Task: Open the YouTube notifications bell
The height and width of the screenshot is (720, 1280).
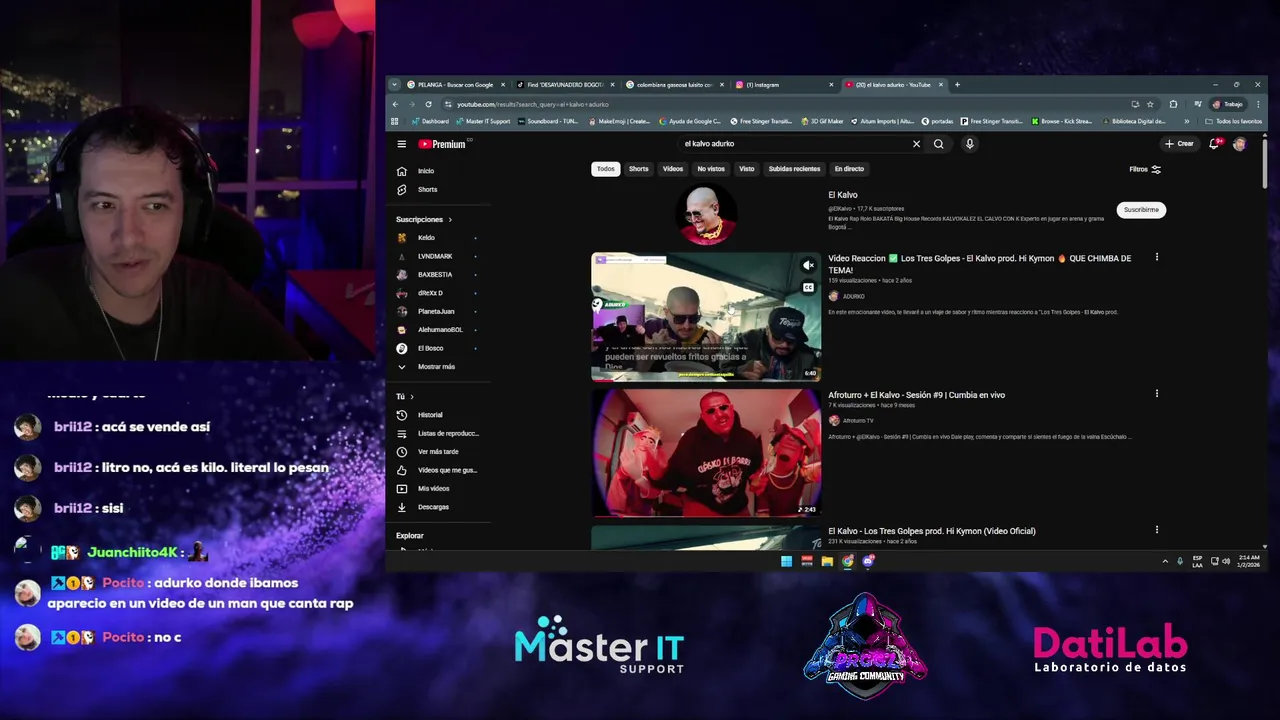Action: [x=1215, y=144]
